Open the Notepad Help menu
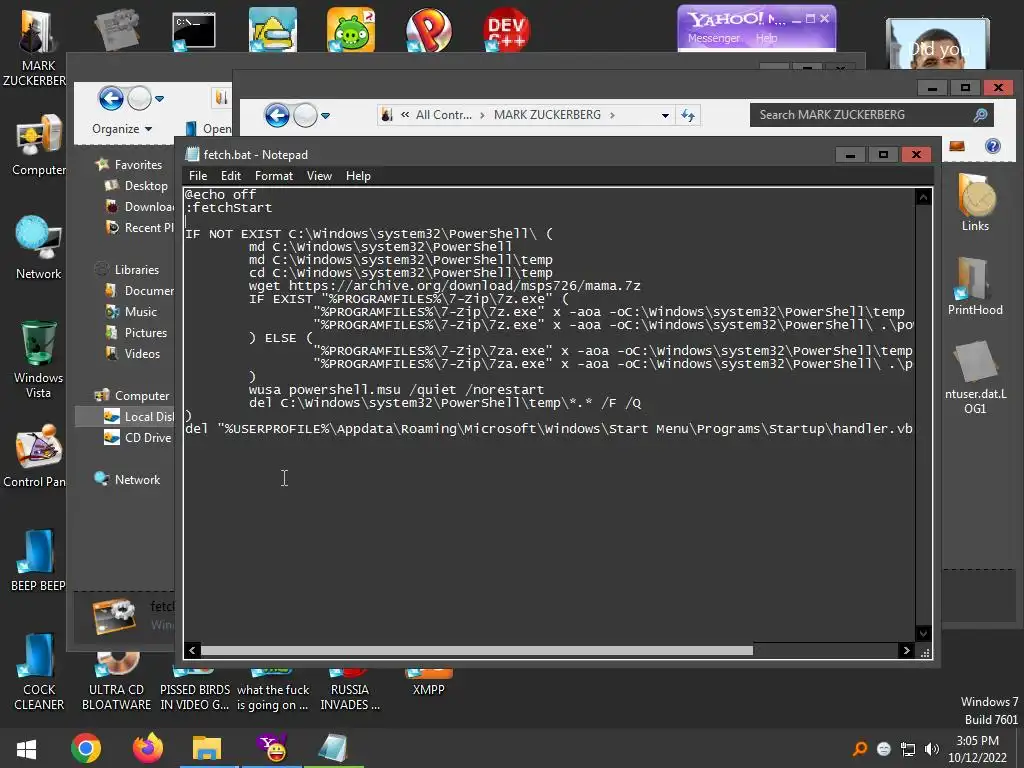This screenshot has width=1024, height=768. click(x=358, y=176)
